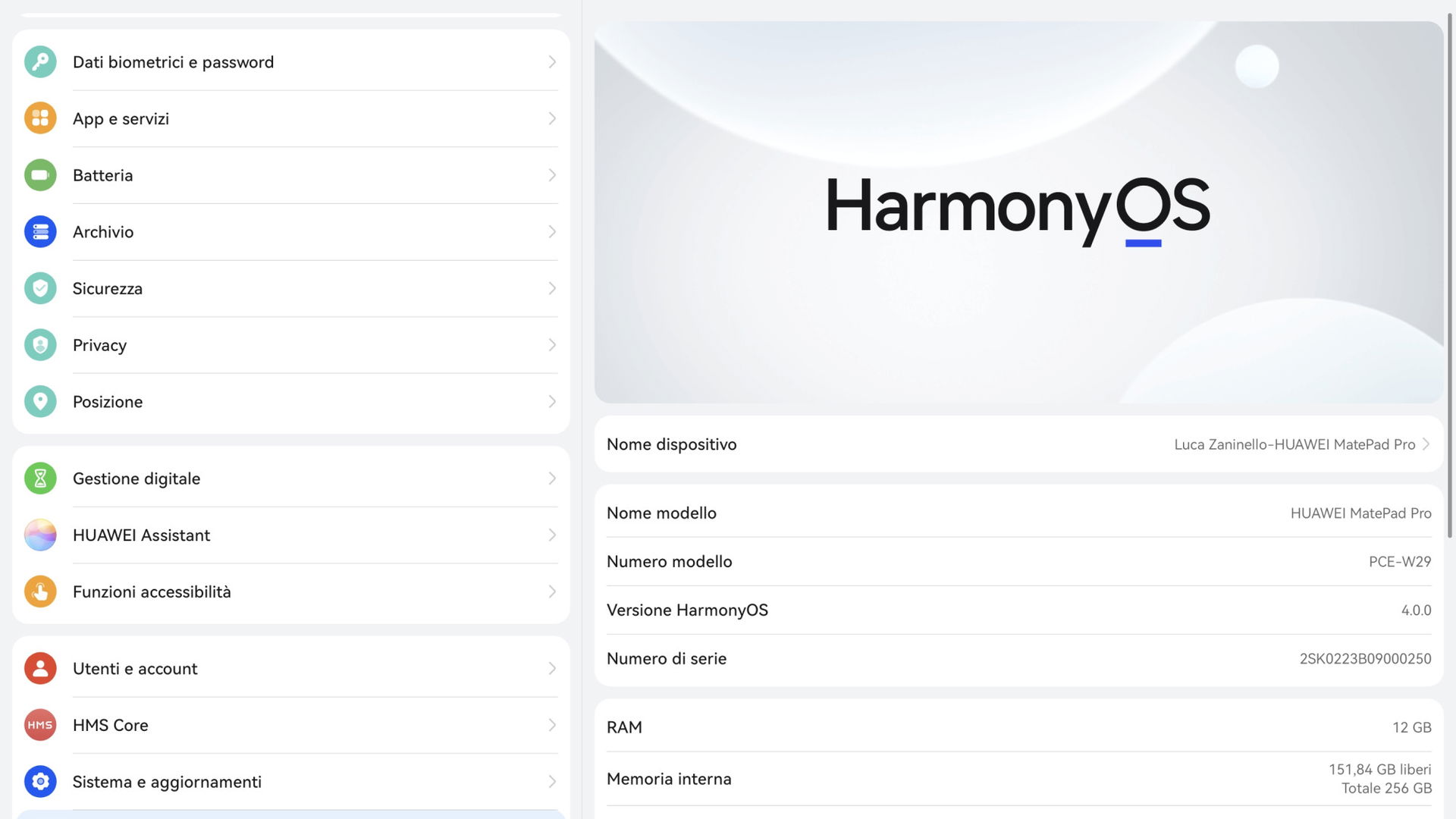Expand chevron next to Sistema e aggiornamenti

tap(552, 782)
